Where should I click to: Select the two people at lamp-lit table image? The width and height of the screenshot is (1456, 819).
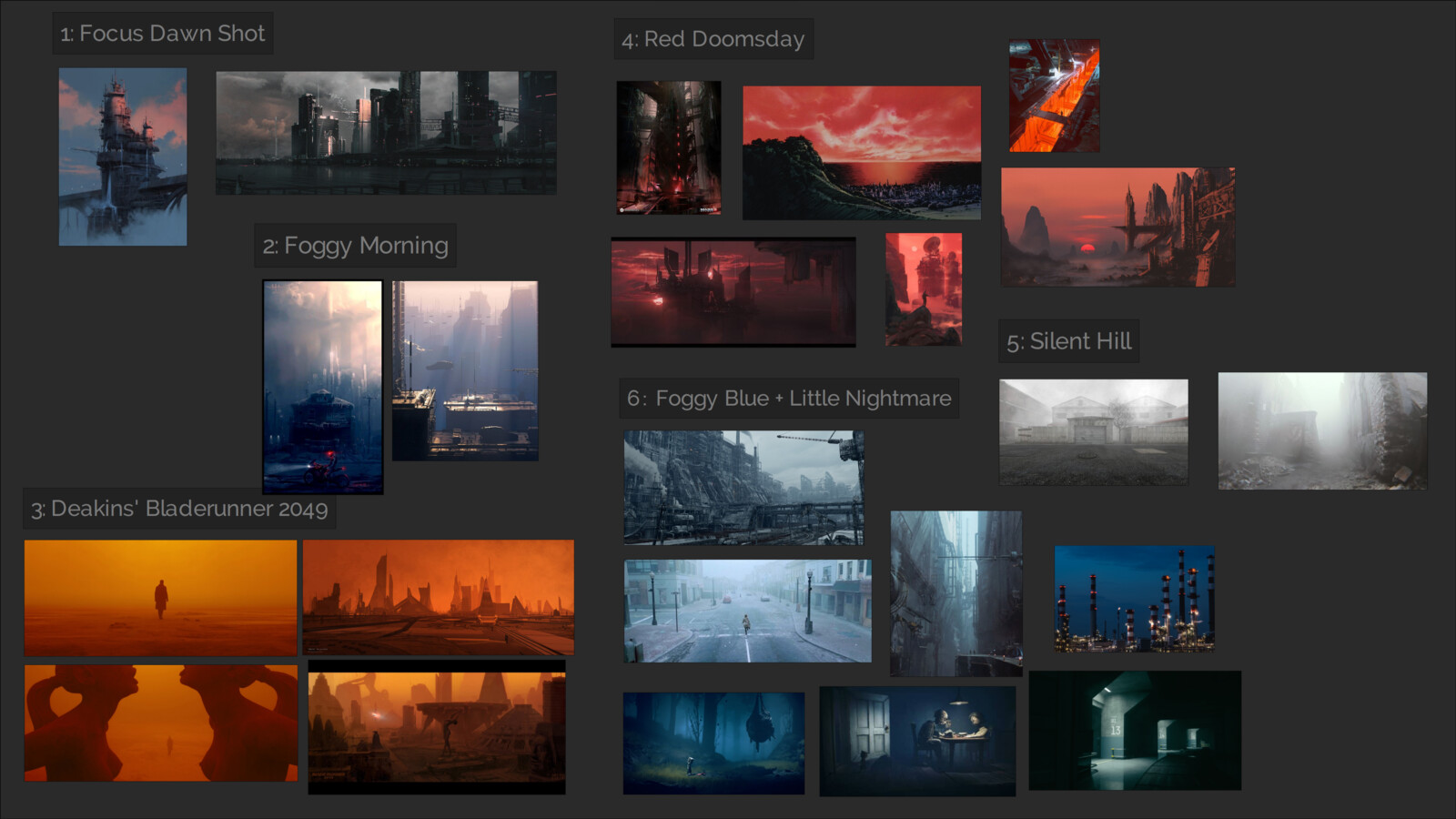tap(917, 742)
